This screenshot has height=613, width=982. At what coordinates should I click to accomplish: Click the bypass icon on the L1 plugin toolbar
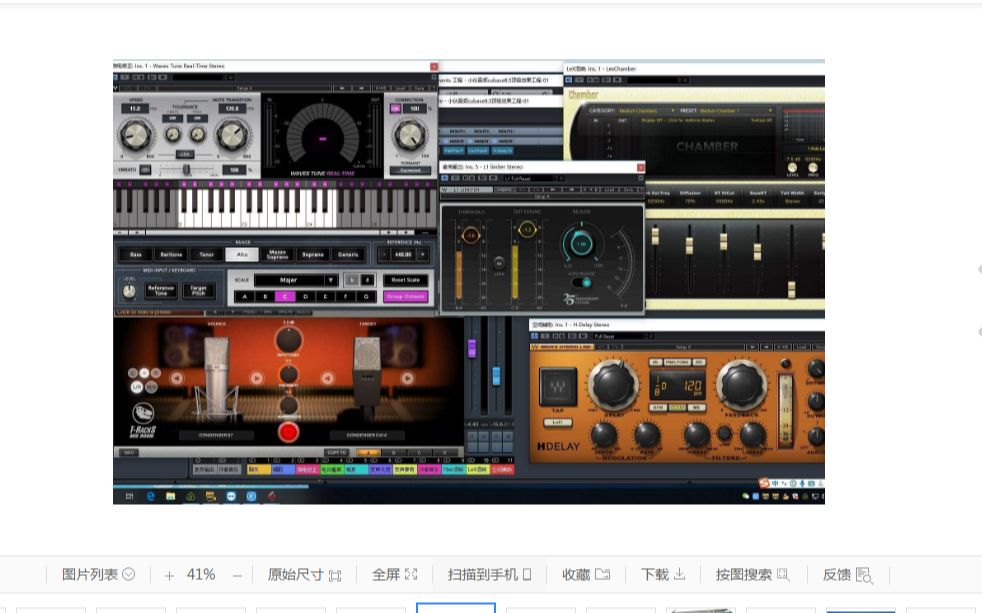coord(445,177)
